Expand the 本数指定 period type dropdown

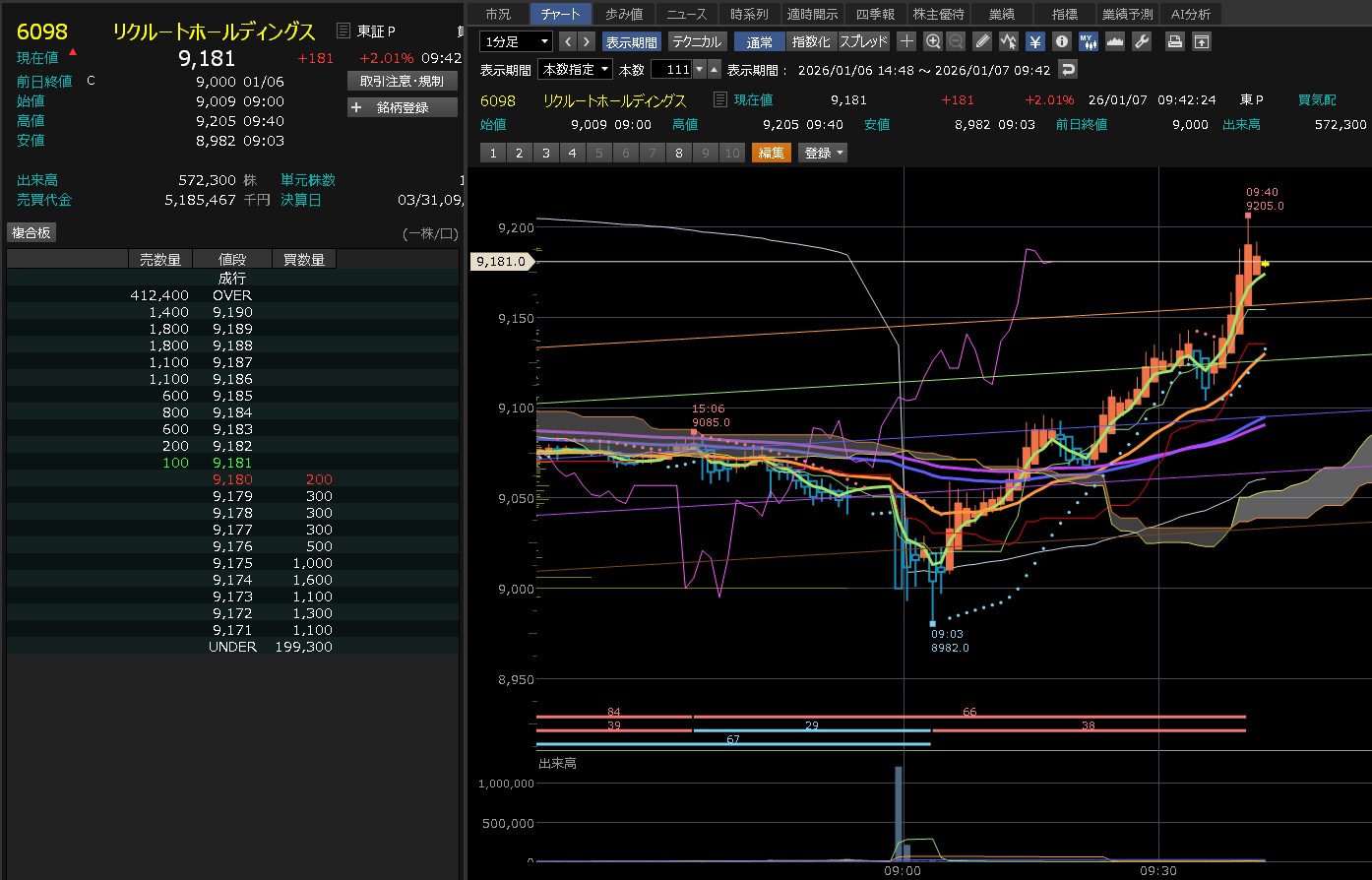[x=575, y=69]
